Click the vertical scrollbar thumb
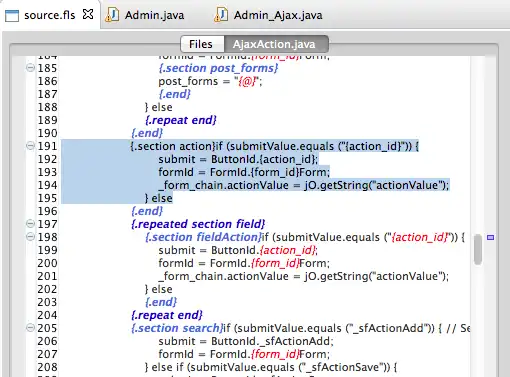510x377 pixels. click(x=478, y=249)
